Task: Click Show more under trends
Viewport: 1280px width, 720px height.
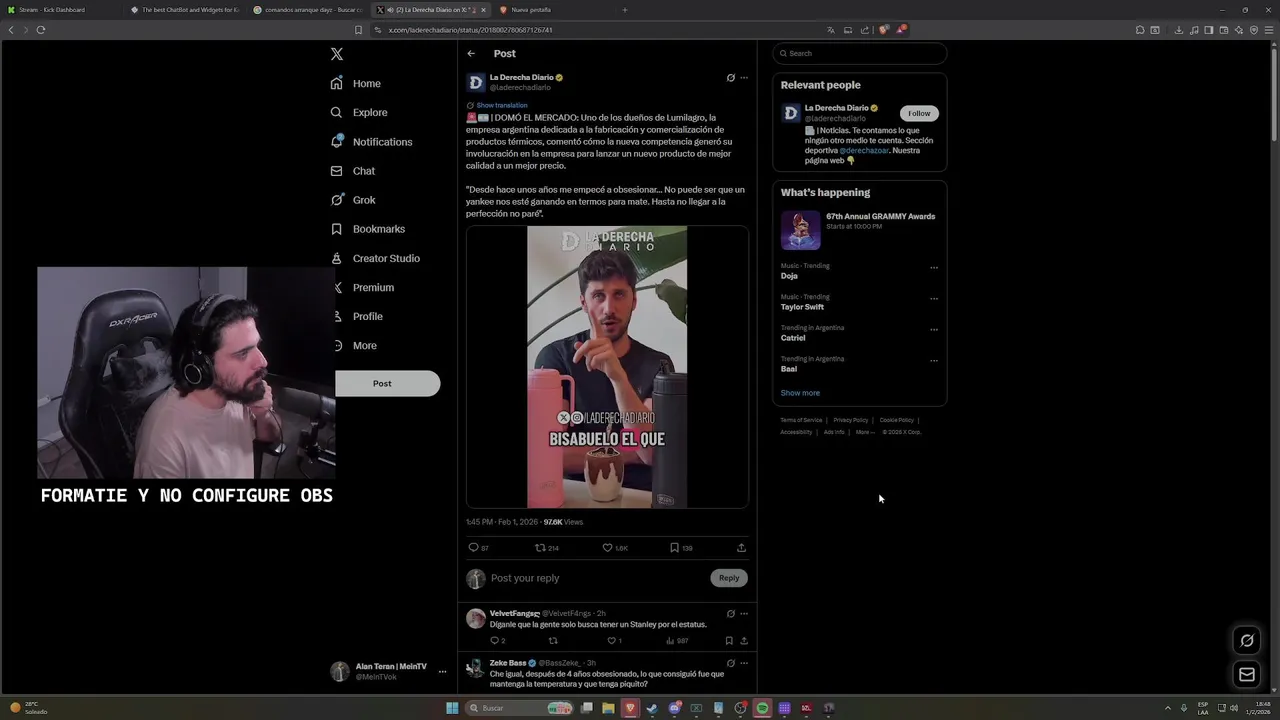Action: (800, 393)
